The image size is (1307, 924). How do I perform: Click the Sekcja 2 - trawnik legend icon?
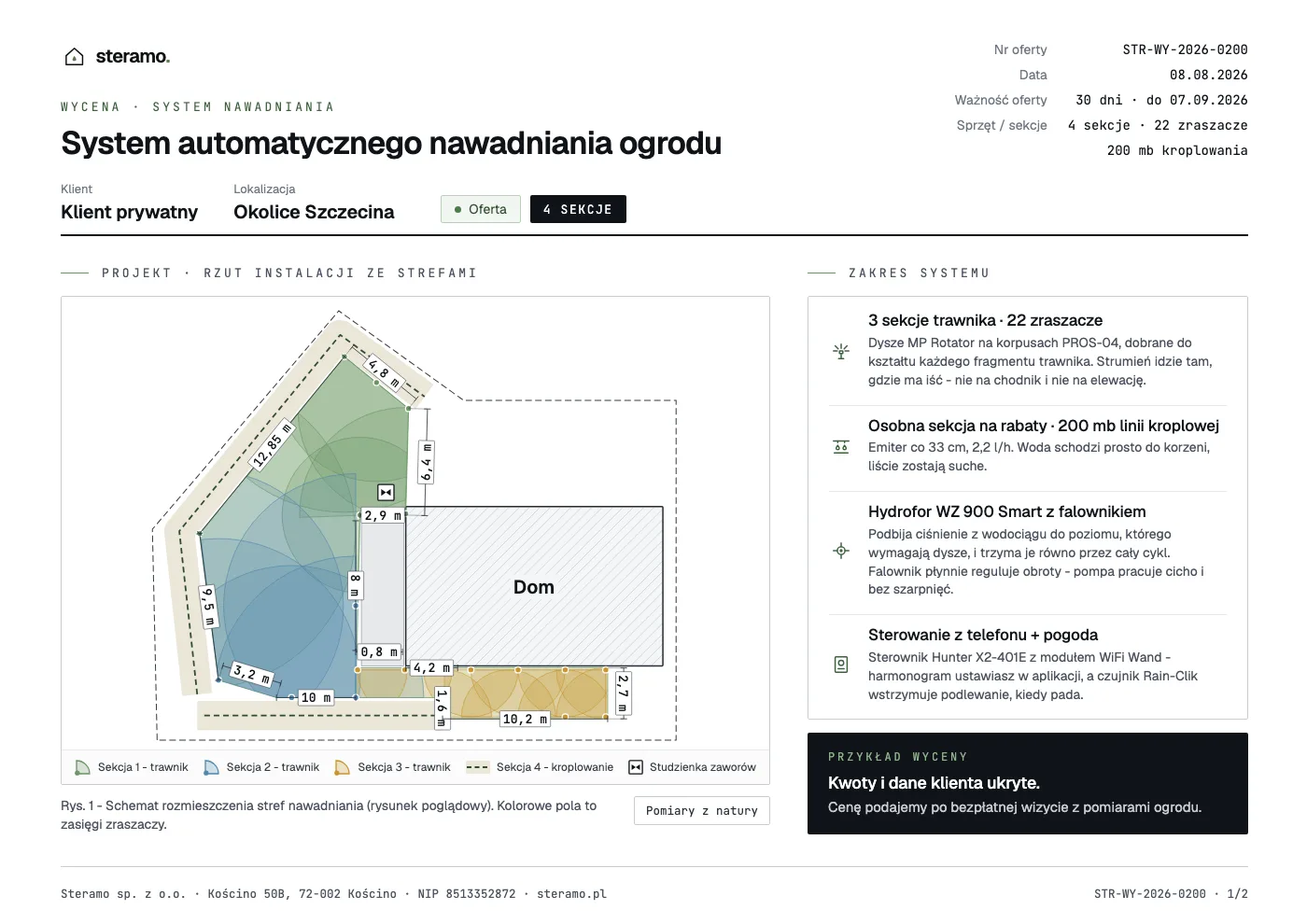pos(211,767)
